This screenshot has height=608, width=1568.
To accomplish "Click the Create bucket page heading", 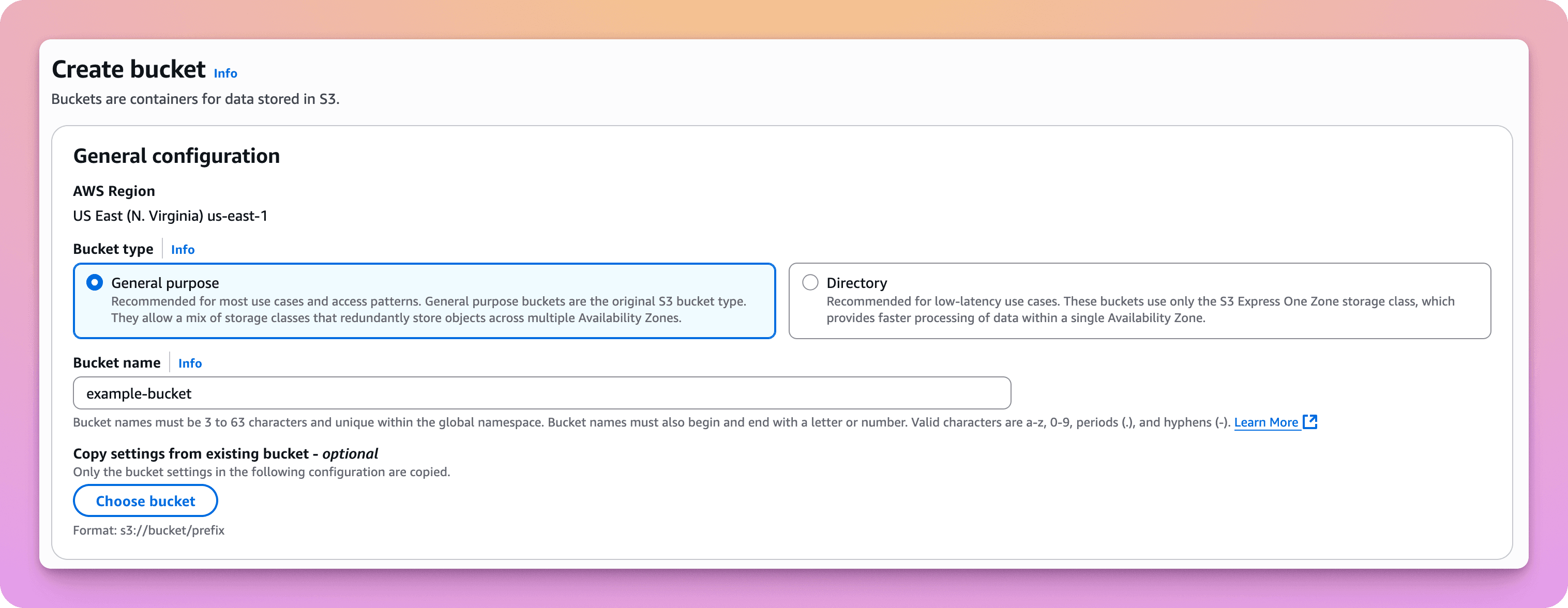I will [128, 69].
